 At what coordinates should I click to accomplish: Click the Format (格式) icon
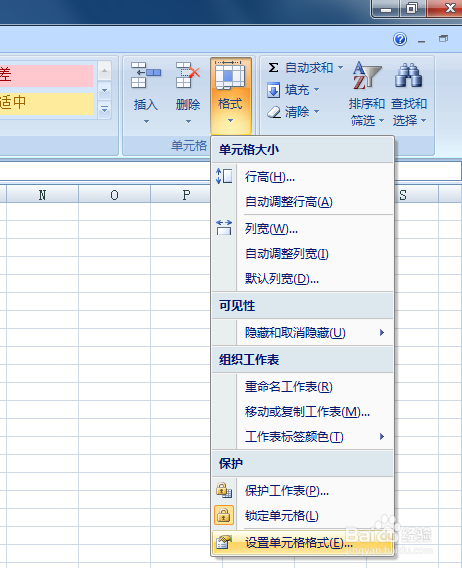(x=230, y=75)
